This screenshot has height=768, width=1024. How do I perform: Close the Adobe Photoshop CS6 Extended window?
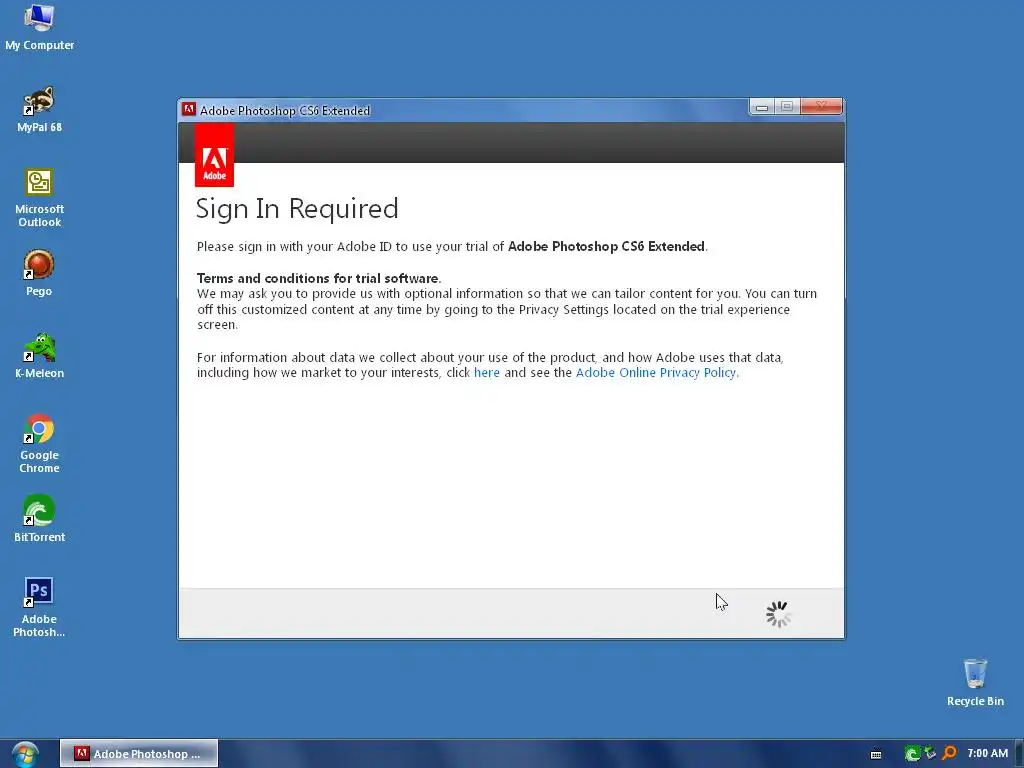click(822, 107)
